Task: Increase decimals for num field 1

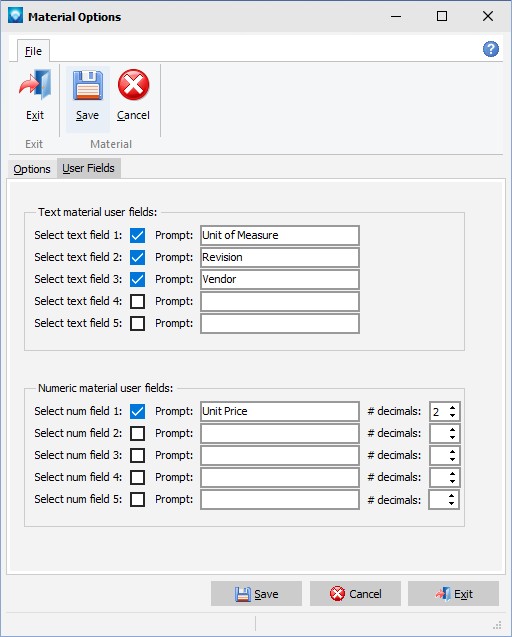Action: coord(452,407)
